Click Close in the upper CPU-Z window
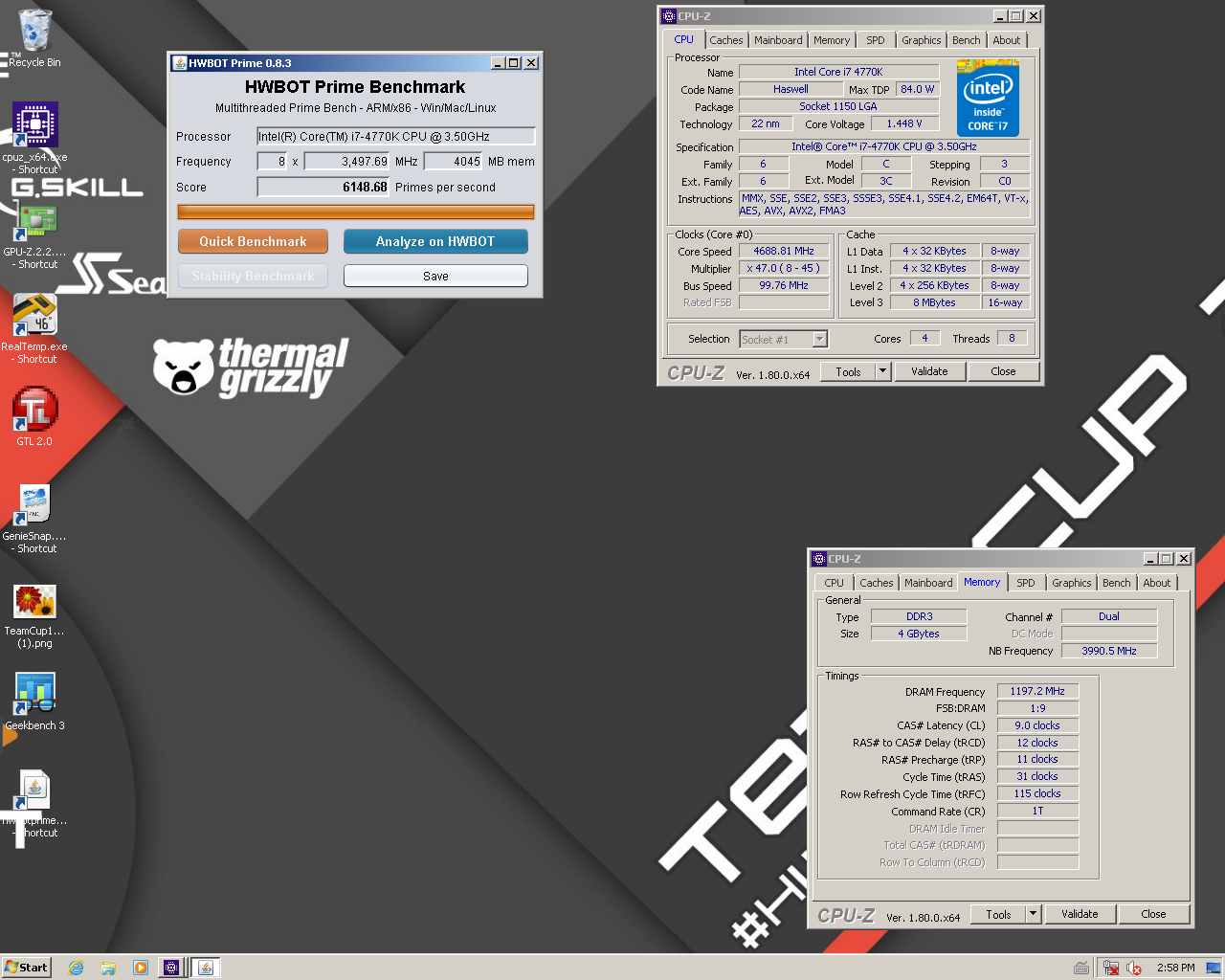This screenshot has width=1225, height=980. coord(1003,371)
